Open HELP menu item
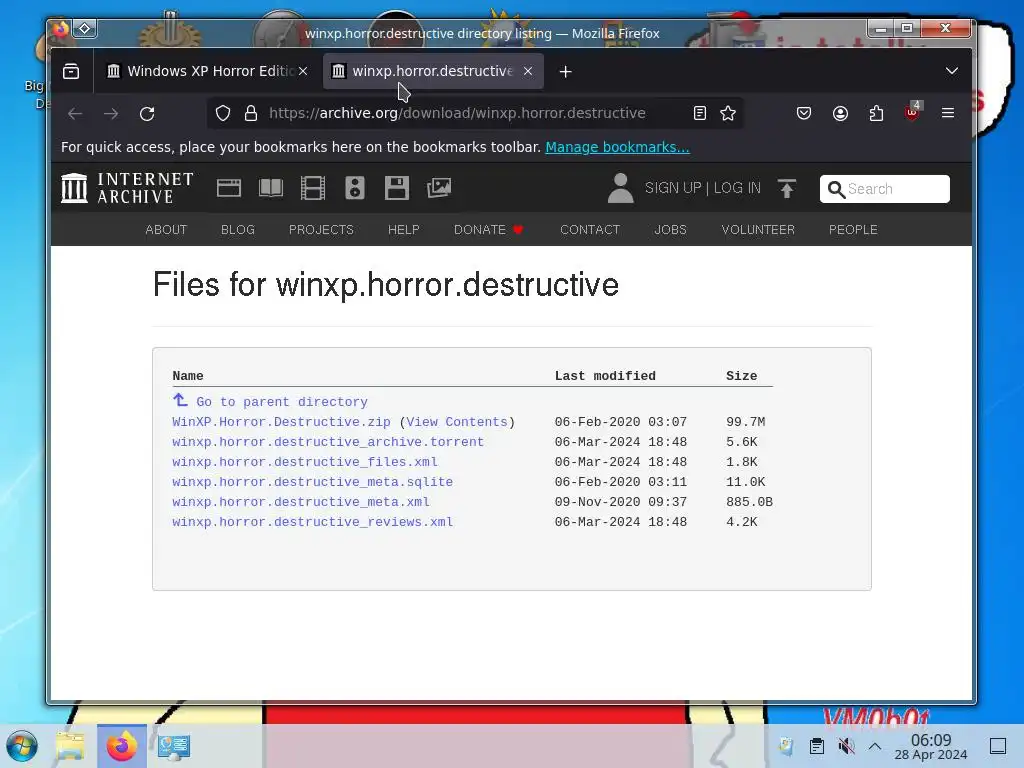 (404, 230)
